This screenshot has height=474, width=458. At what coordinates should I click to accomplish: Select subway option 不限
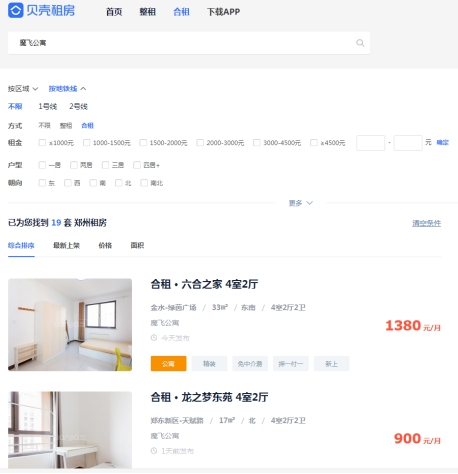tap(15, 106)
